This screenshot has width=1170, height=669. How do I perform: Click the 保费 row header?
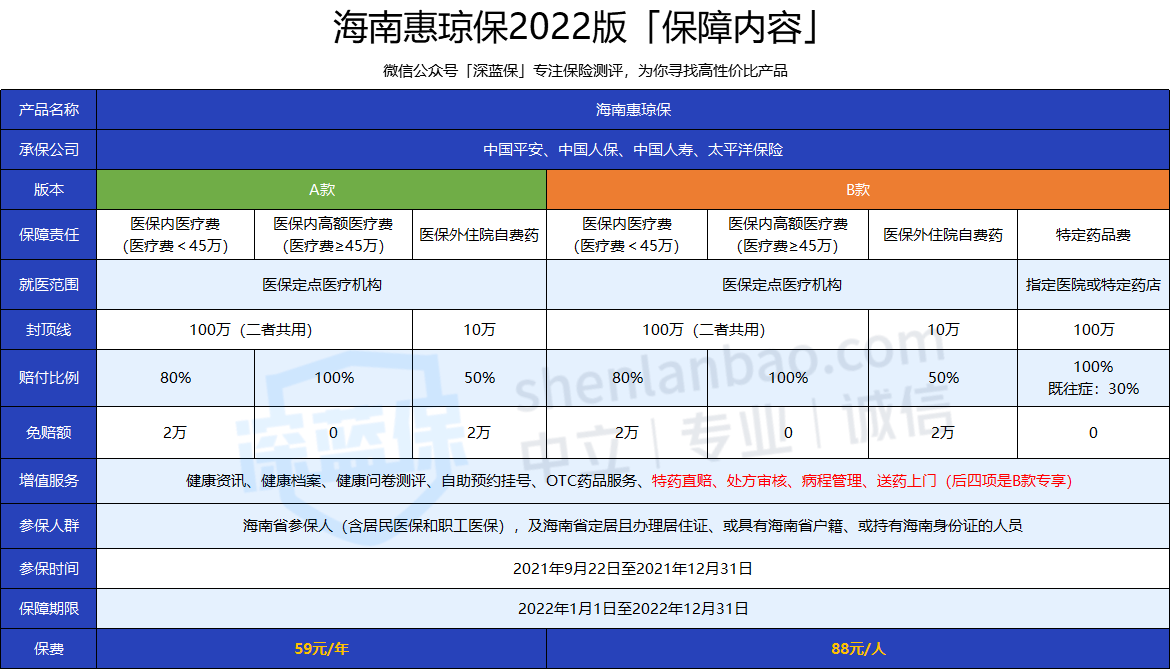pyautogui.click(x=49, y=649)
